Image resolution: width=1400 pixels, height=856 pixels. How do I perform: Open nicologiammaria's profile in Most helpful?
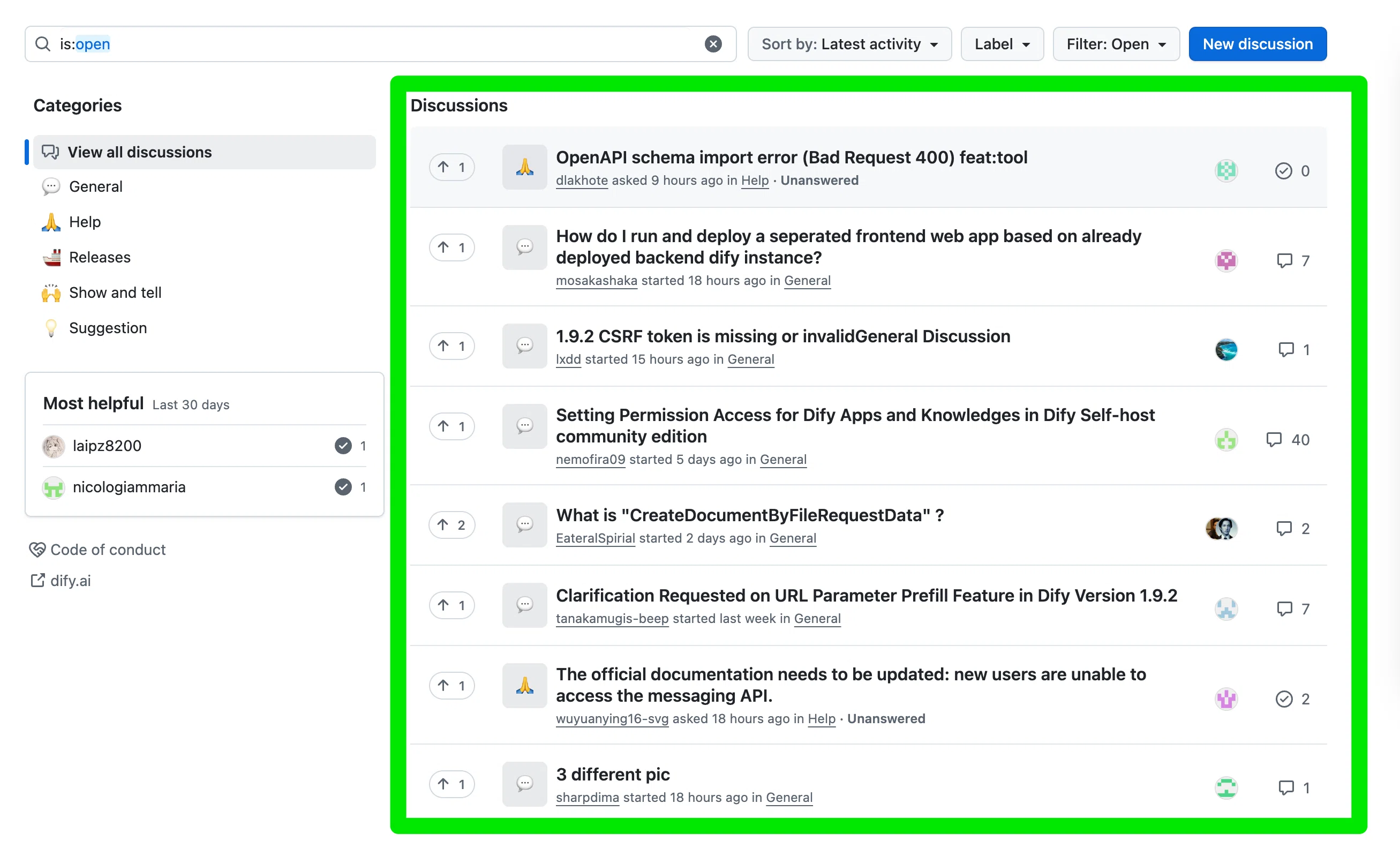(129, 487)
